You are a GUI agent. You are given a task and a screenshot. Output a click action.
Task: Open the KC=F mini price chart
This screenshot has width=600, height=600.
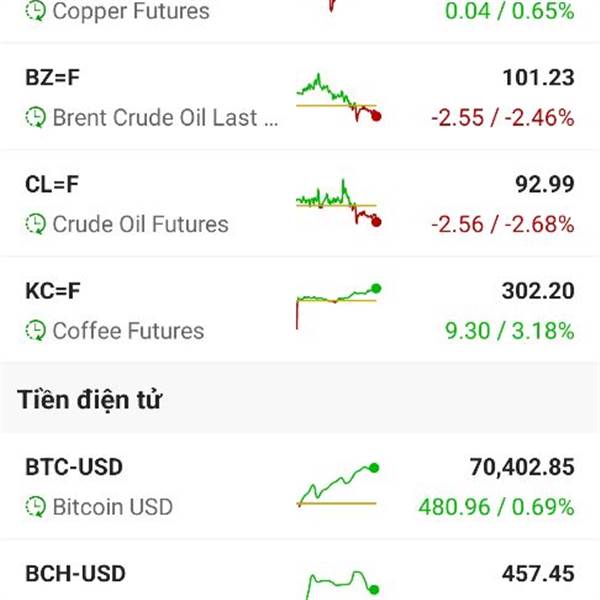(x=338, y=304)
